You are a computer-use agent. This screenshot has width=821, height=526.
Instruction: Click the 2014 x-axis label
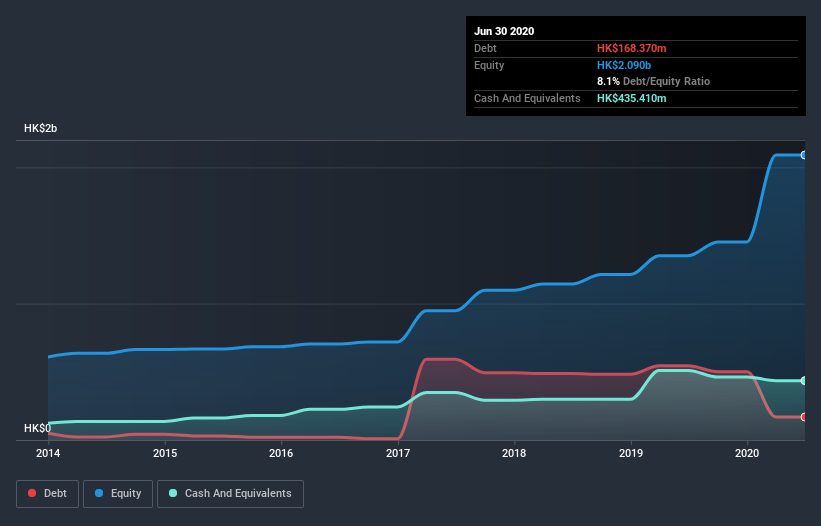tap(48, 453)
